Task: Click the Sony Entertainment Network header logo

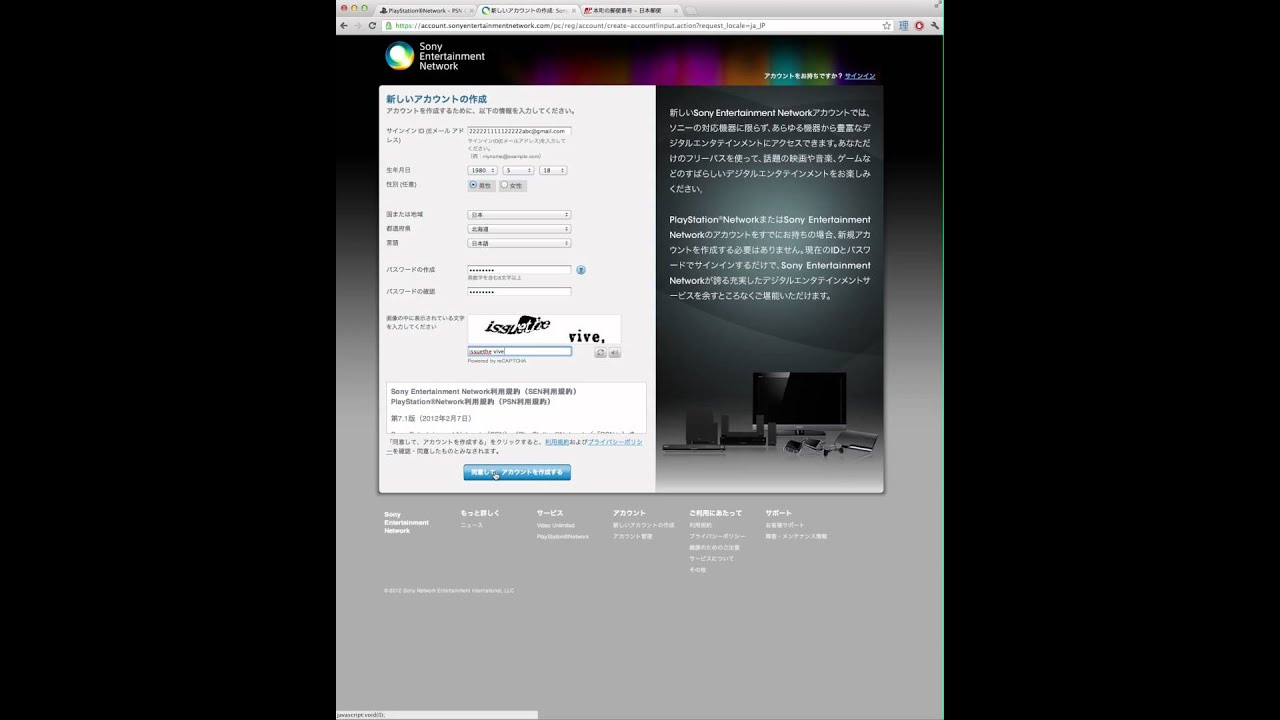Action: pos(435,55)
